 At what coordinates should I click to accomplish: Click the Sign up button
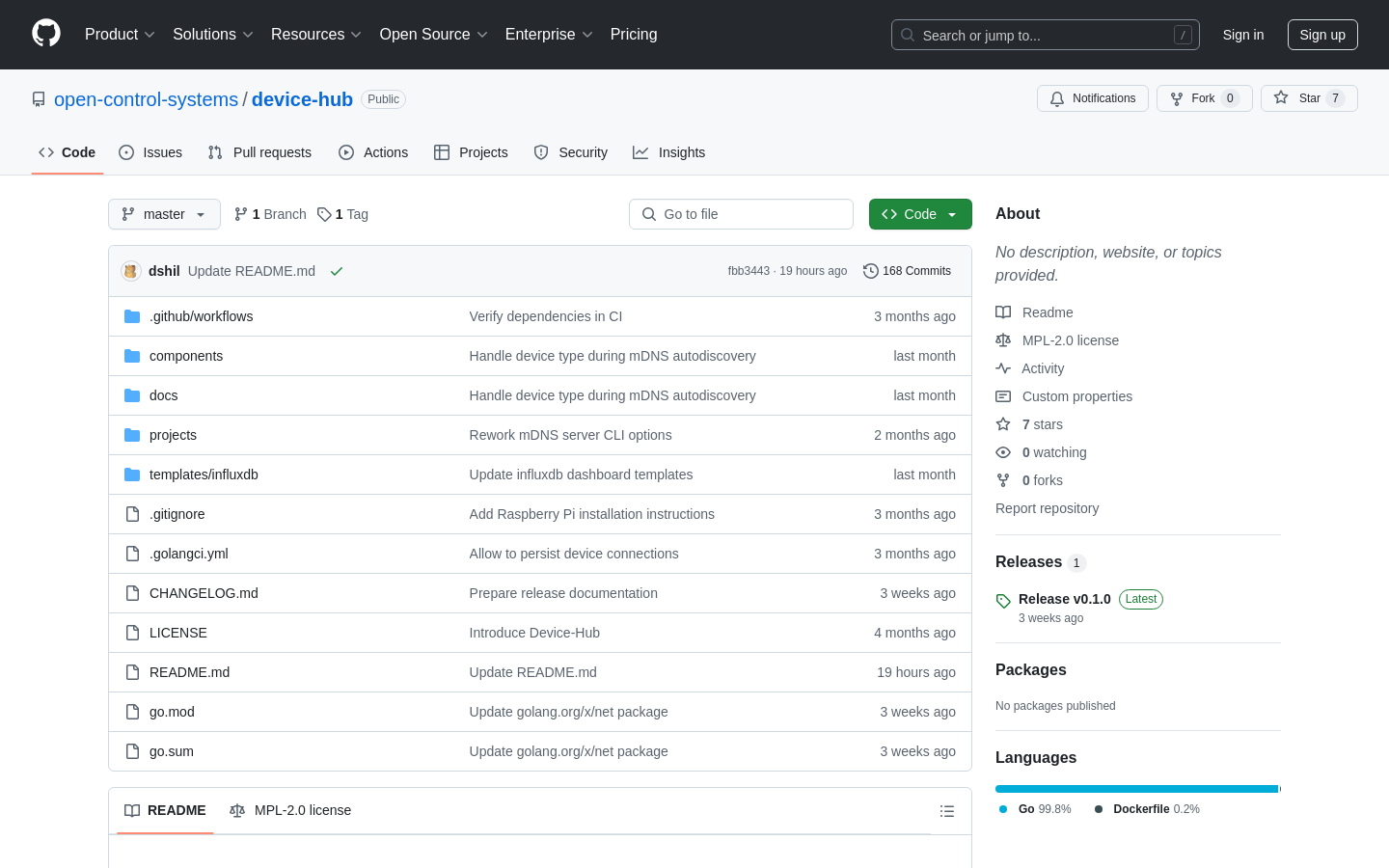(1322, 35)
